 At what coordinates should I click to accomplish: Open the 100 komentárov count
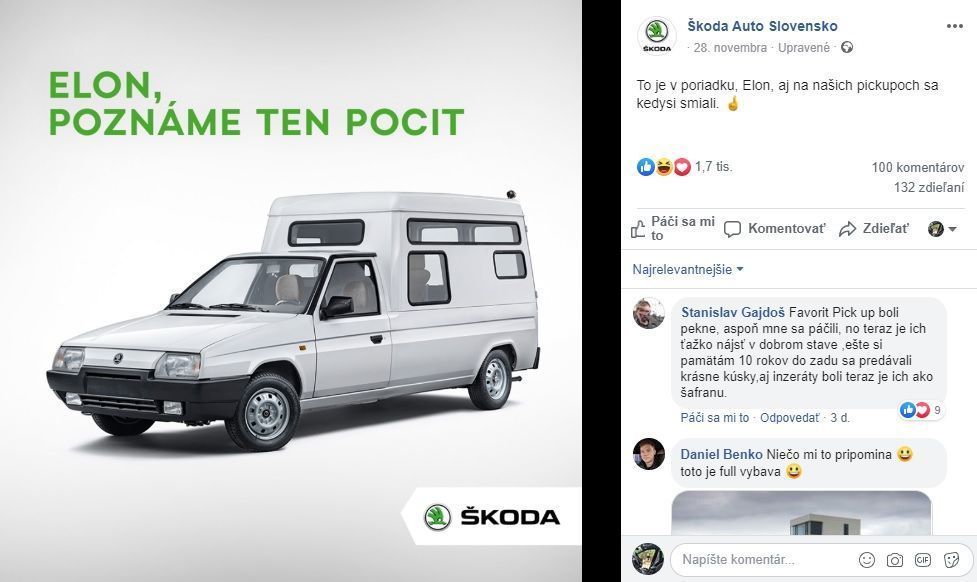point(917,167)
